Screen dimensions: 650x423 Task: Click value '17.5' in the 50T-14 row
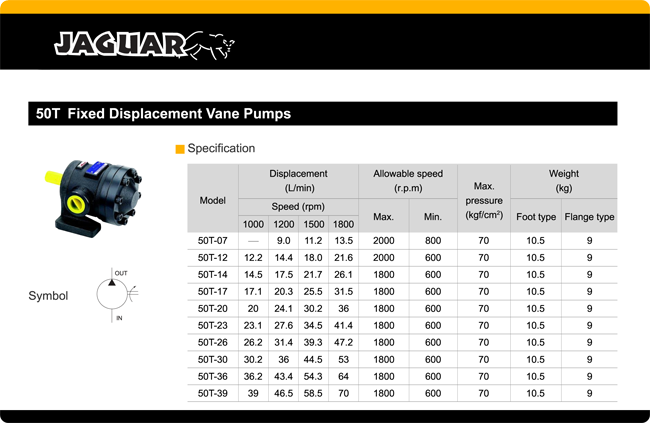284,275
